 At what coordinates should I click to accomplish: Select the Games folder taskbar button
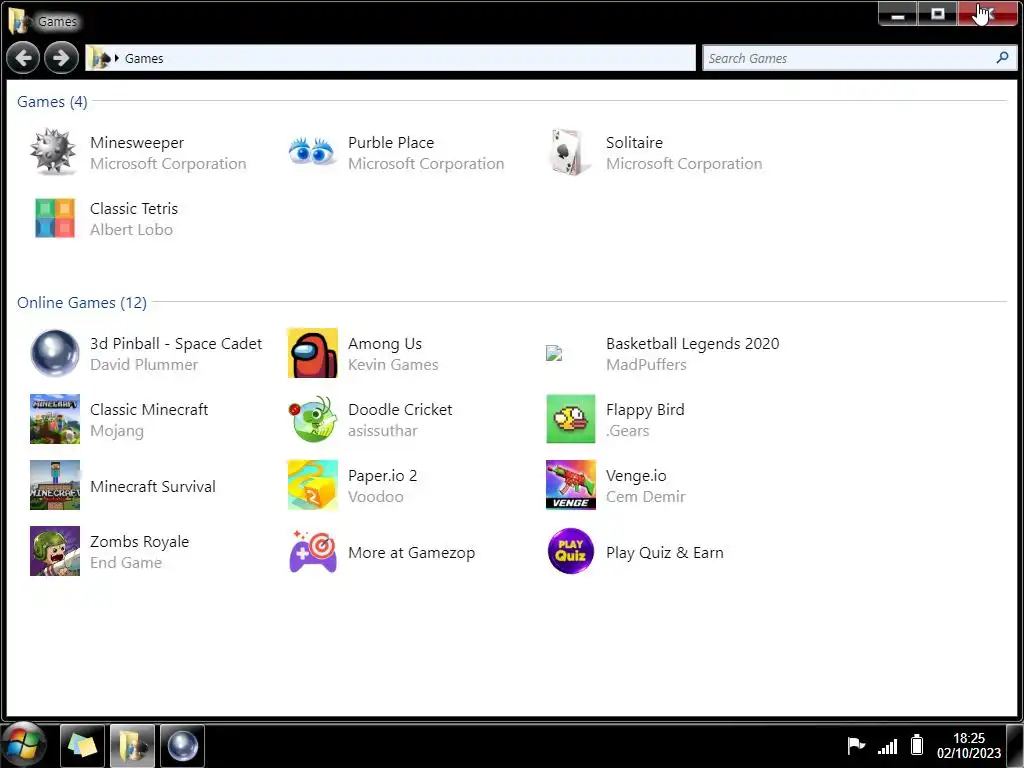(133, 745)
